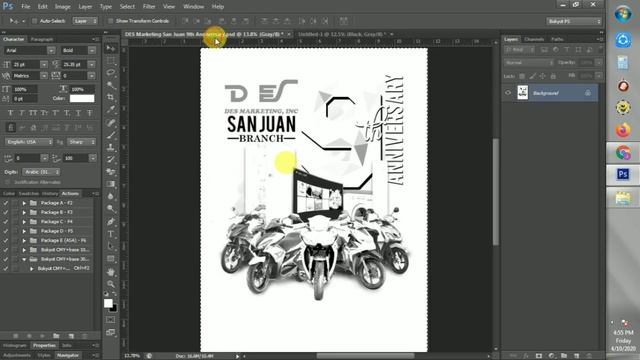Image resolution: width=640 pixels, height=360 pixels.
Task: Toggle checkmark for Package E (ASA) action set
Action: coord(5,240)
